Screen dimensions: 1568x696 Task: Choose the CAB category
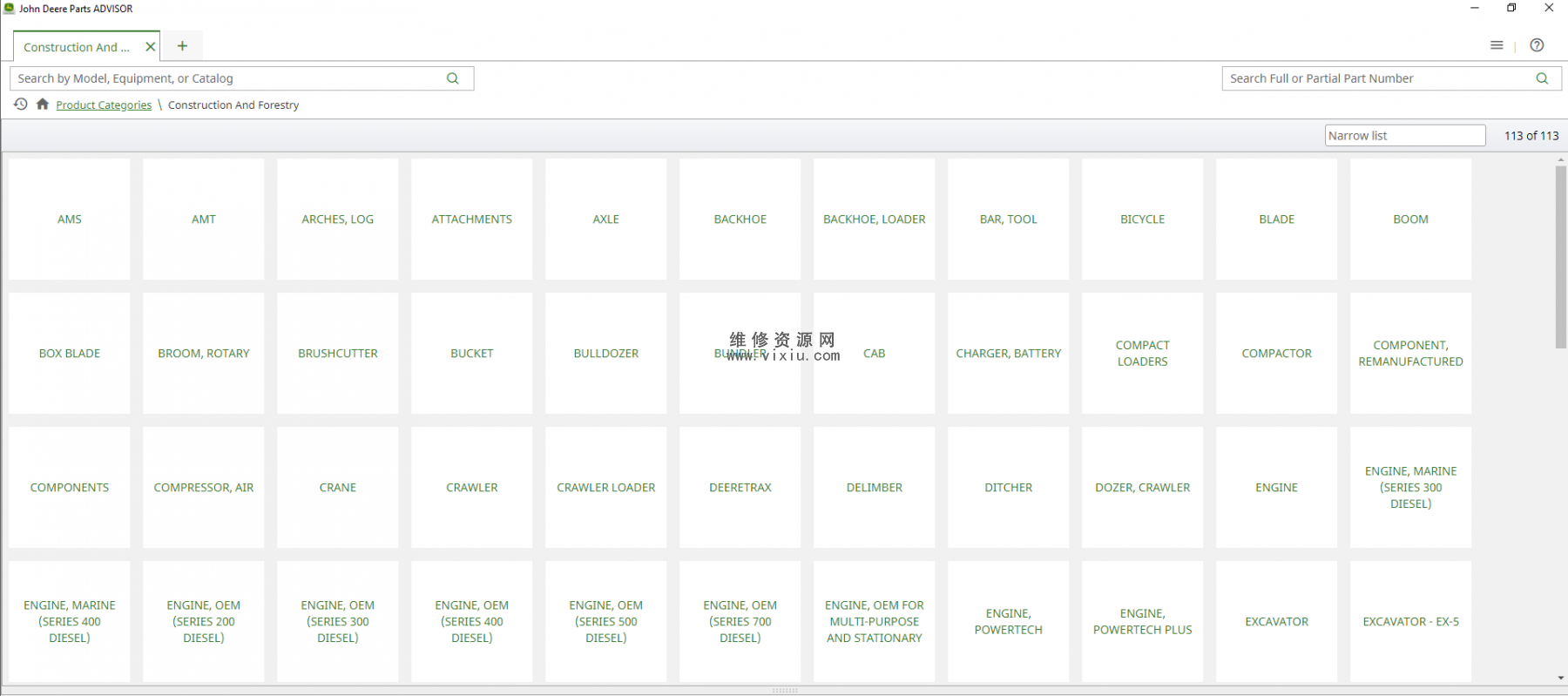[875, 354]
